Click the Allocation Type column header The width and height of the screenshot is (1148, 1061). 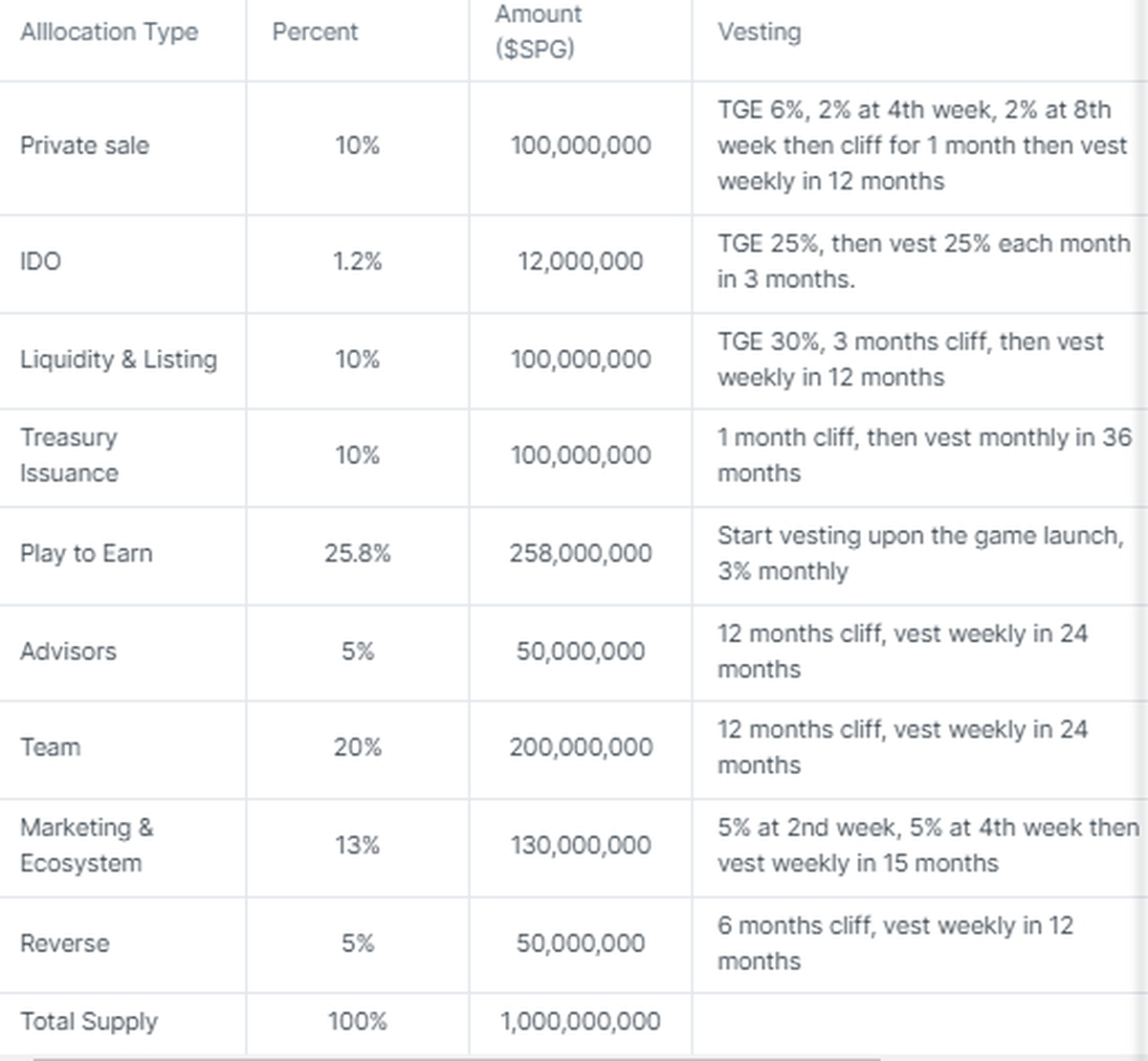pos(109,32)
